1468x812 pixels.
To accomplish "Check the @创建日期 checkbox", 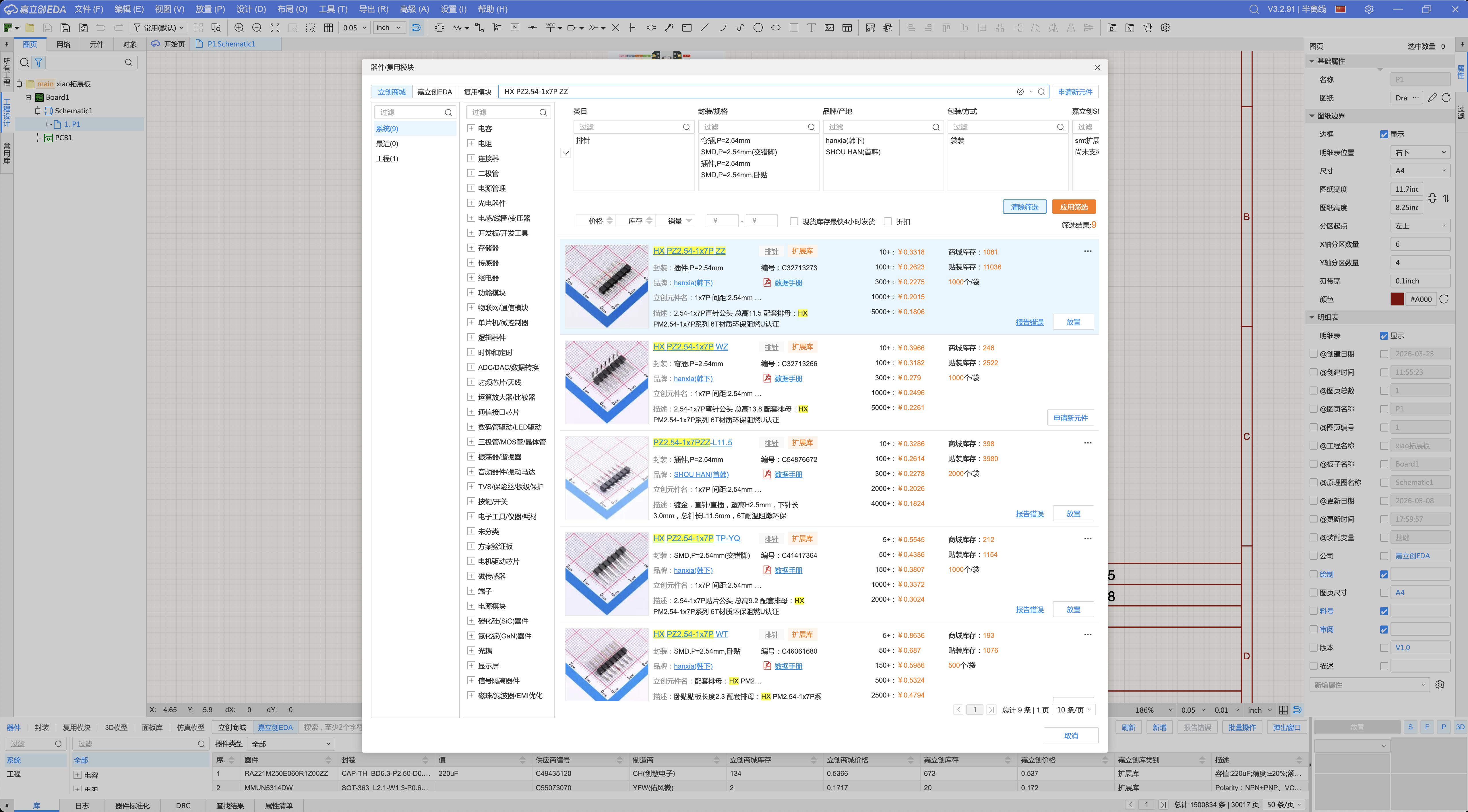I will tap(1314, 354).
